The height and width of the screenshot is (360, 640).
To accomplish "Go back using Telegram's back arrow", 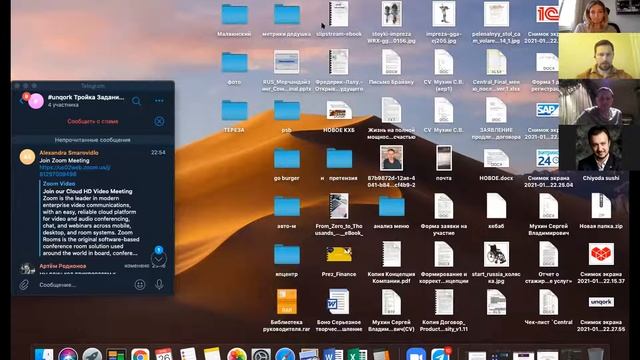I will [x=21, y=100].
